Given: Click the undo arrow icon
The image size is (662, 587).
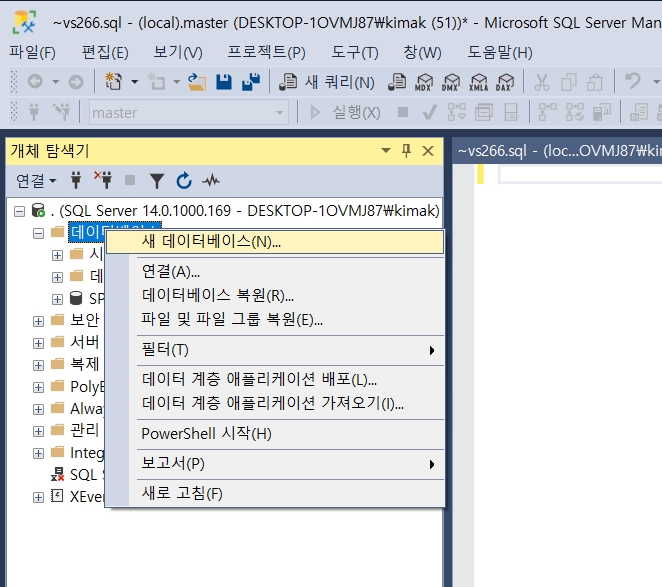Looking at the screenshot, I should click(633, 81).
